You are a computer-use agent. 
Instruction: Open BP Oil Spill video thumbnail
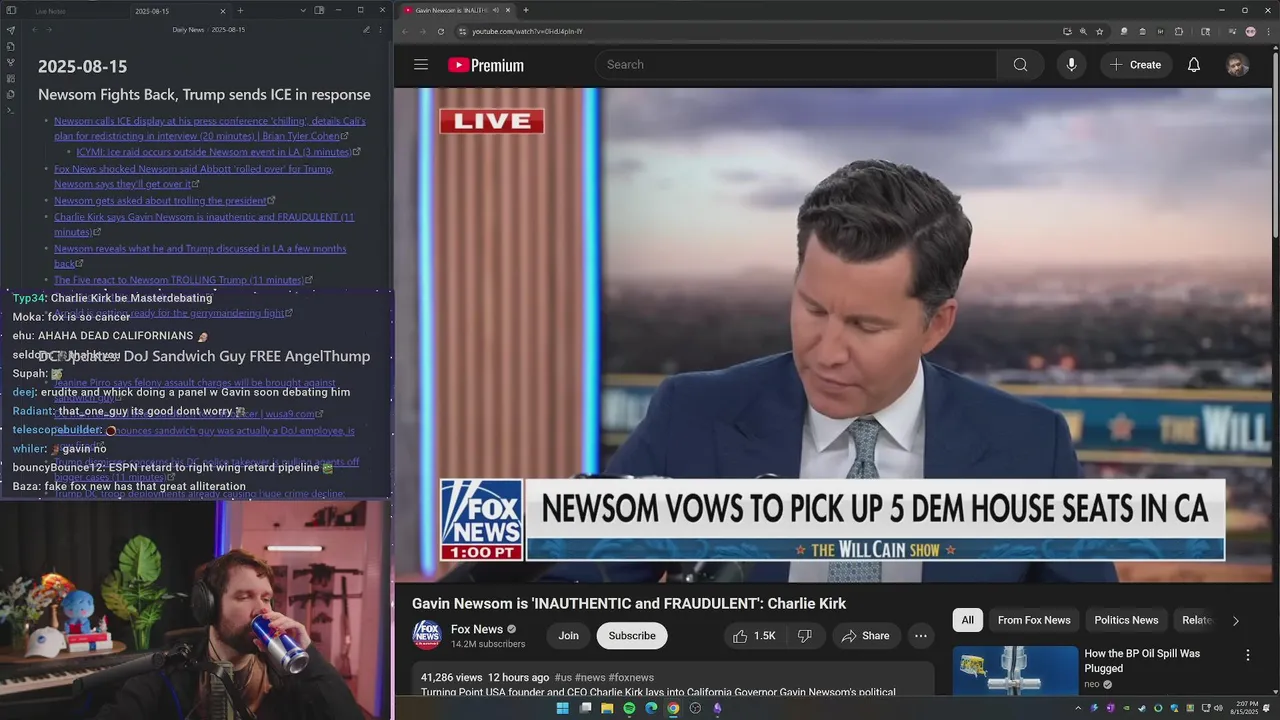1015,671
